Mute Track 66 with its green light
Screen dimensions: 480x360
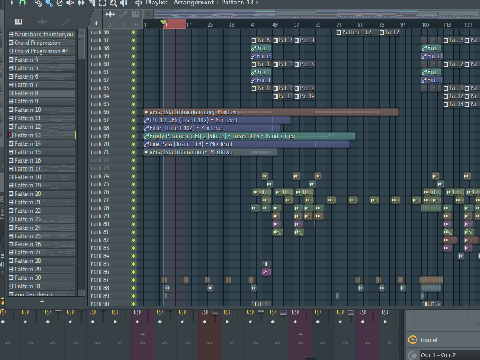[134, 112]
